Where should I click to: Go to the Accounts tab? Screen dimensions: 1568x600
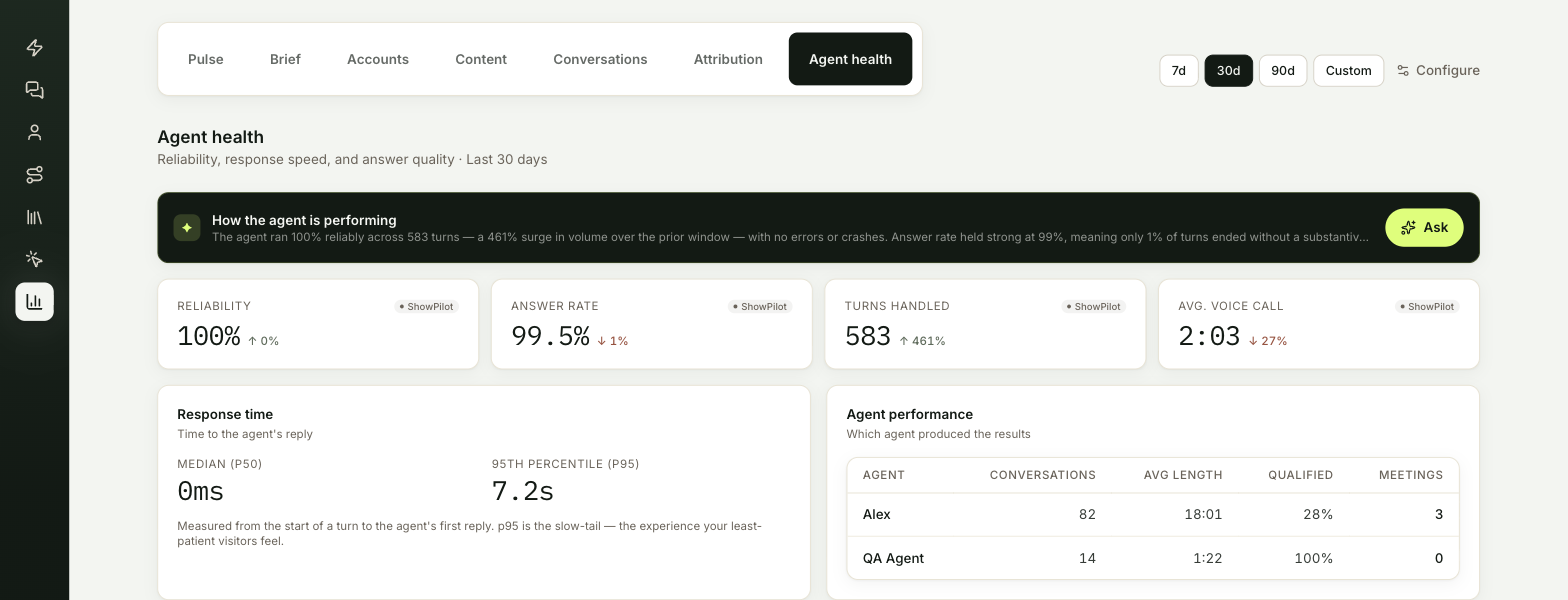378,59
